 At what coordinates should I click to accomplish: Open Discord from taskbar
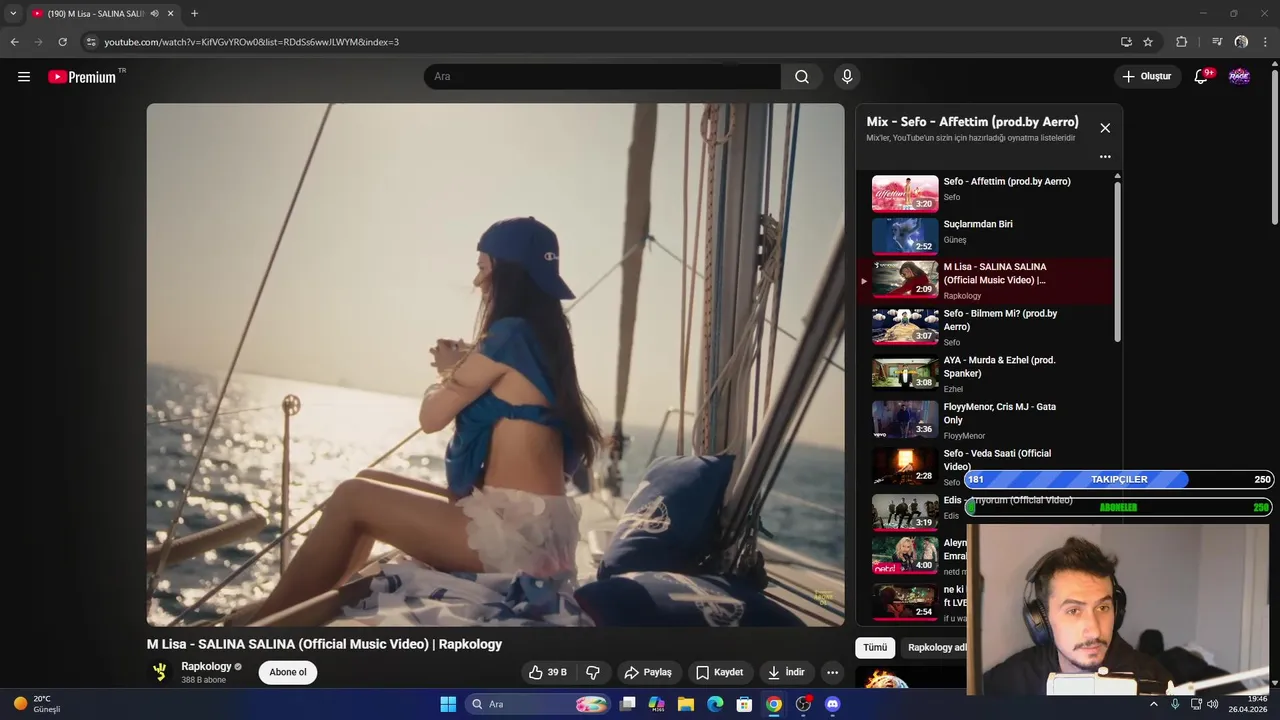(832, 704)
